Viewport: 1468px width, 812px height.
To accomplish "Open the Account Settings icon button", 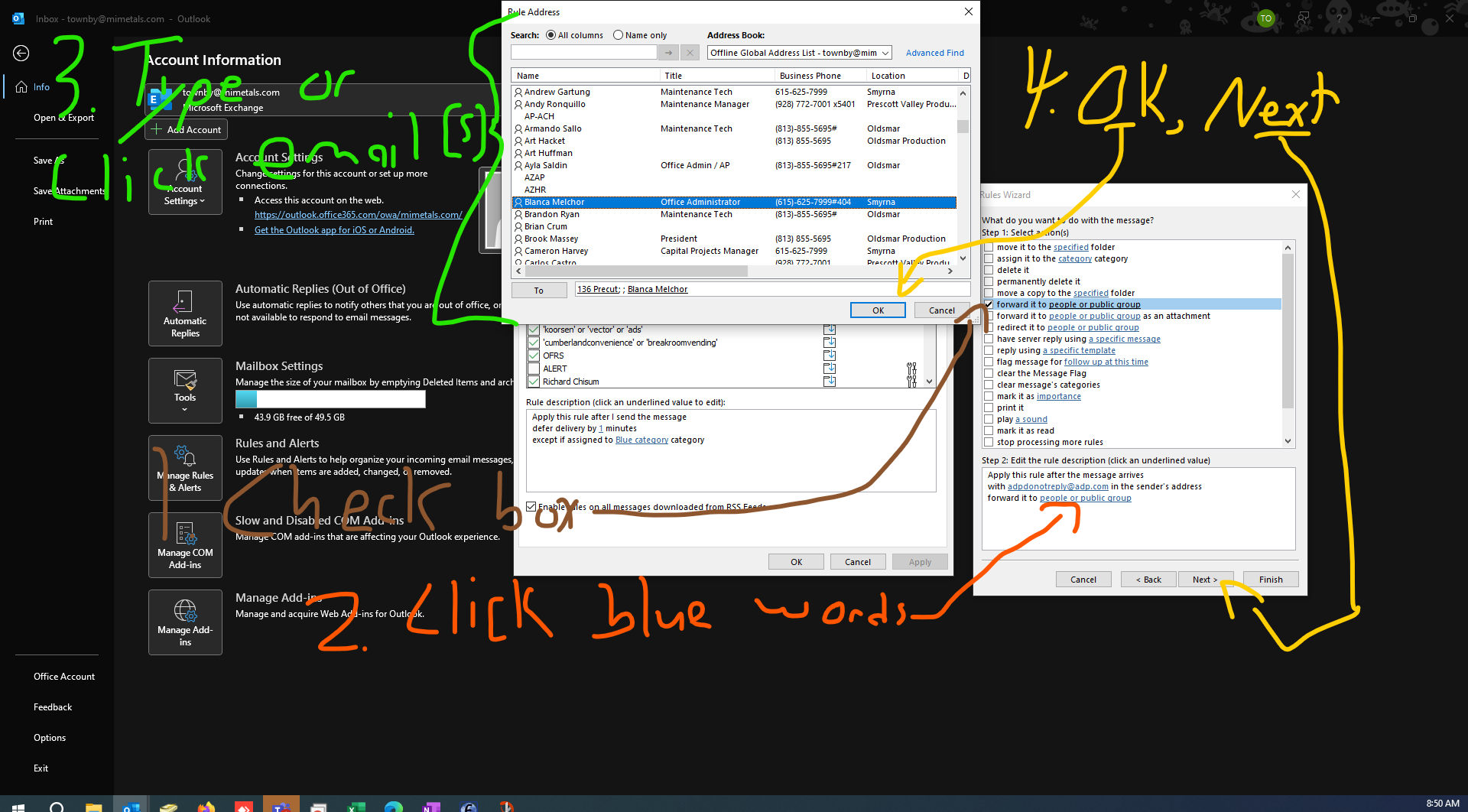I will pos(185,182).
